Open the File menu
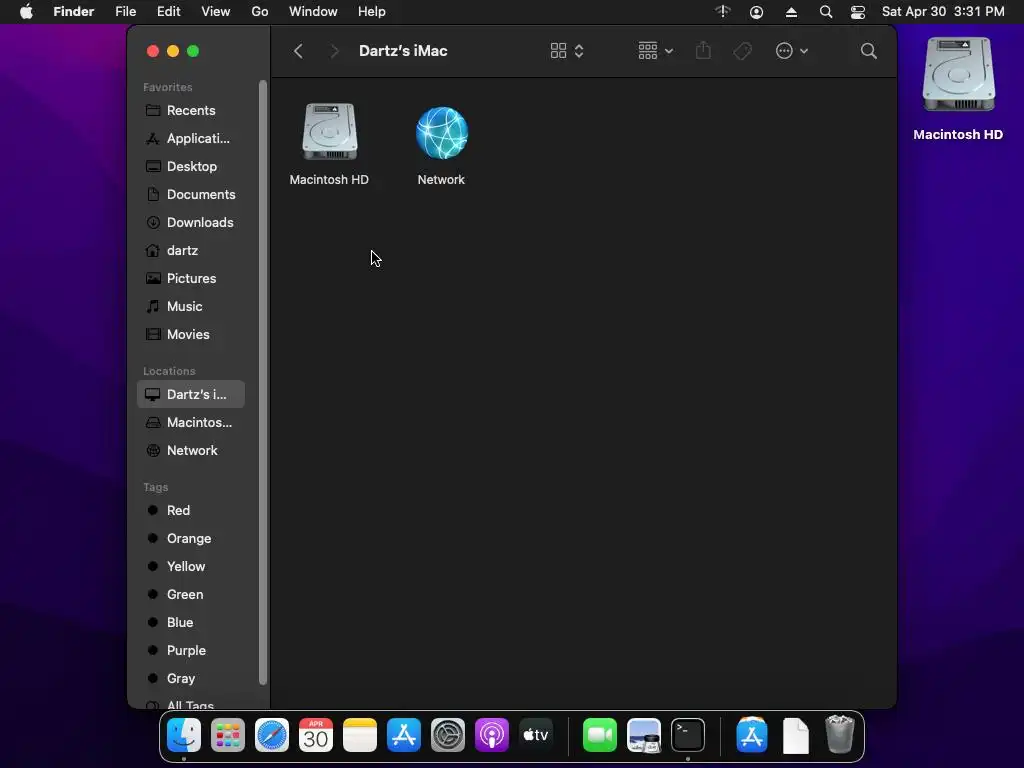This screenshot has width=1024, height=768. (125, 12)
